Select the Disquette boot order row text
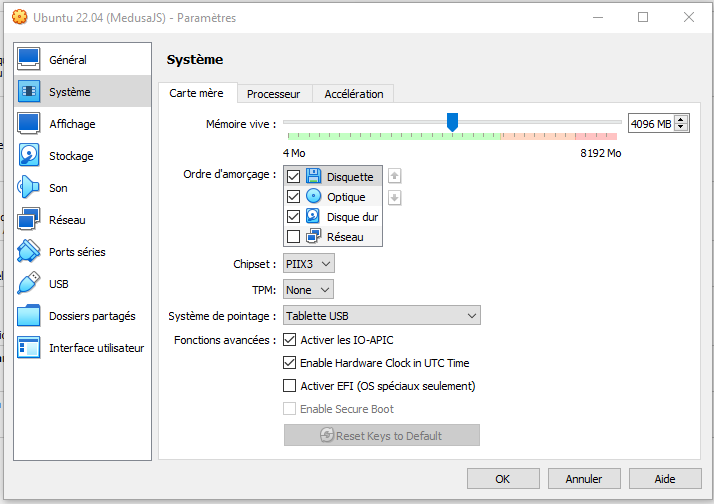 (350, 177)
